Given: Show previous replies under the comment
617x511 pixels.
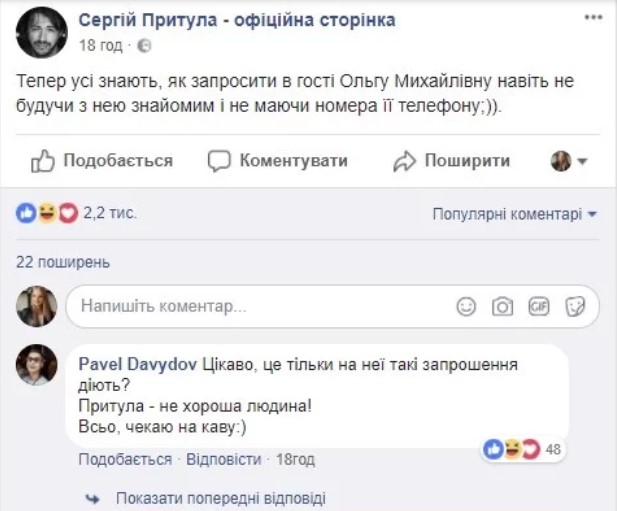Looking at the screenshot, I should pos(220,497).
